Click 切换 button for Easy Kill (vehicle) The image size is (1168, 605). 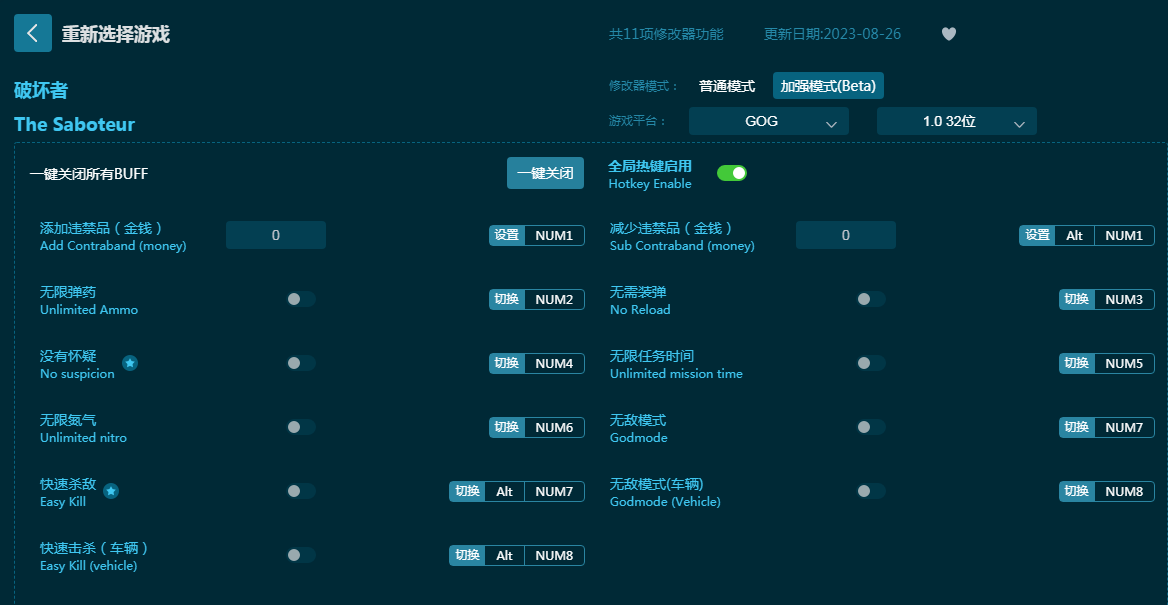(467, 556)
